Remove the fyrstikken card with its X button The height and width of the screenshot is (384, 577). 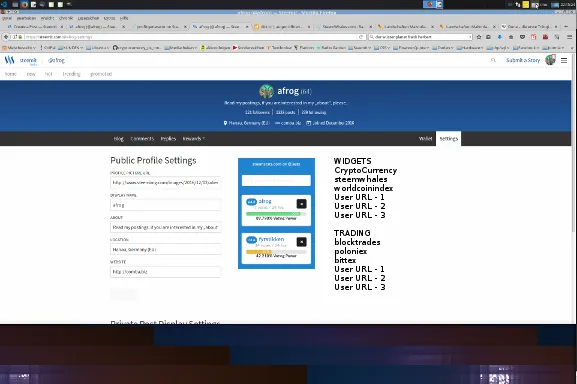[x=301, y=242]
